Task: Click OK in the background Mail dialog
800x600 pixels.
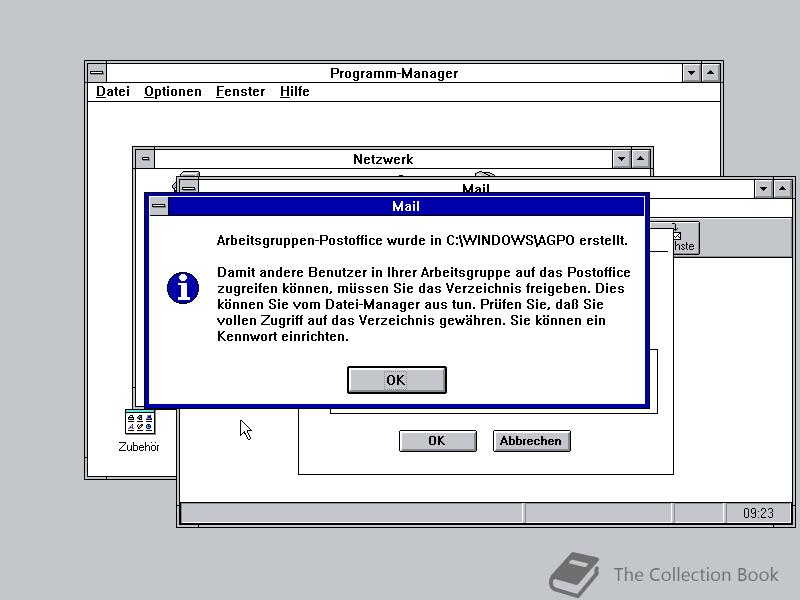Action: click(x=437, y=441)
